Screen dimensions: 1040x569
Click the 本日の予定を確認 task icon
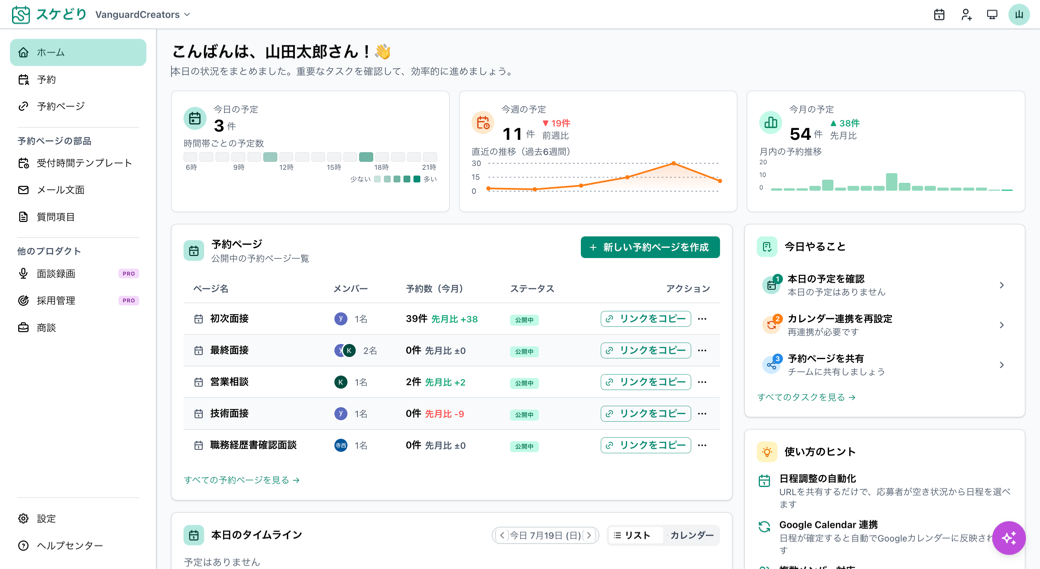click(x=771, y=285)
